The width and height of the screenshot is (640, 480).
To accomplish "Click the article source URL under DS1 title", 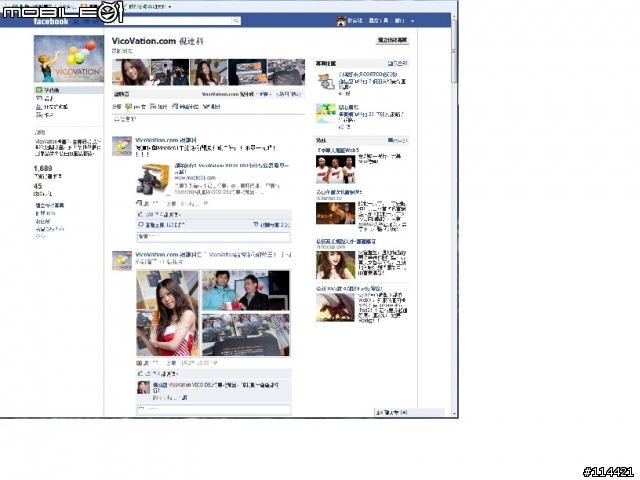I will [195, 178].
